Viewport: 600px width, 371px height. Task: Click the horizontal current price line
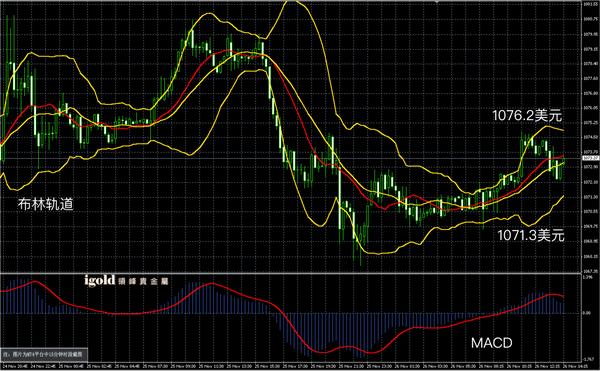(291, 158)
